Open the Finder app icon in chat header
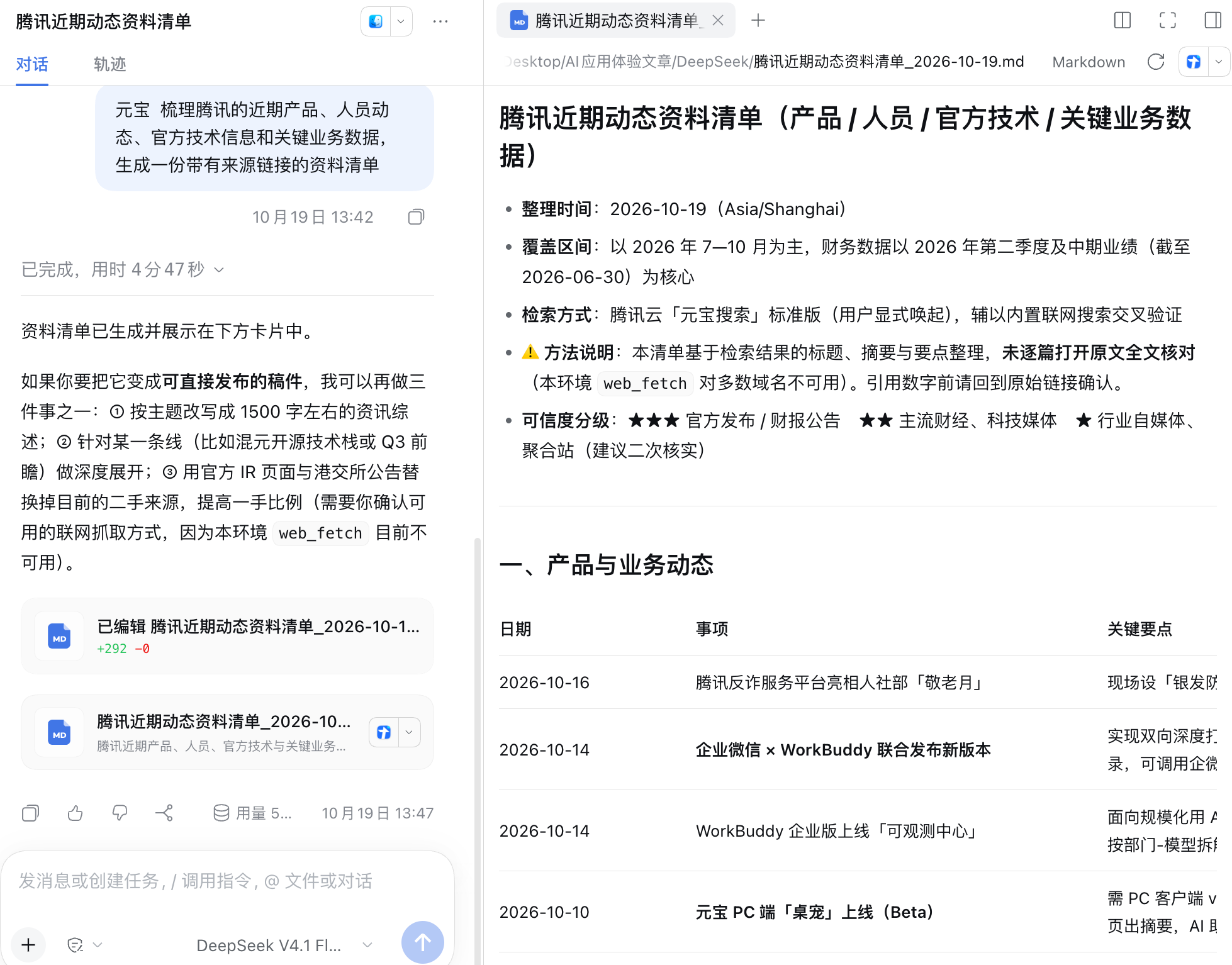This screenshot has height=965, width=1232. 376,21
